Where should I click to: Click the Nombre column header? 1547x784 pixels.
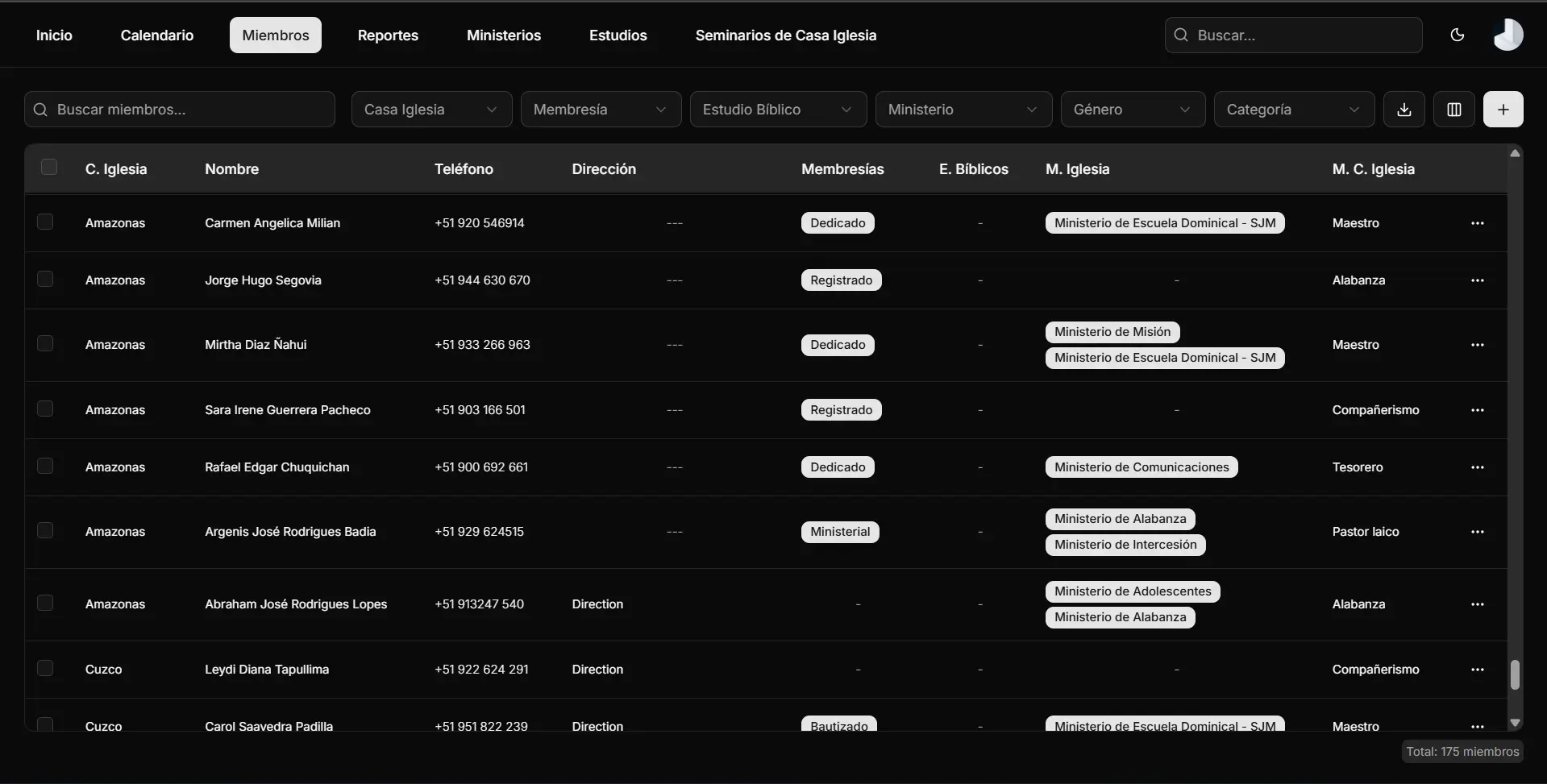231,169
